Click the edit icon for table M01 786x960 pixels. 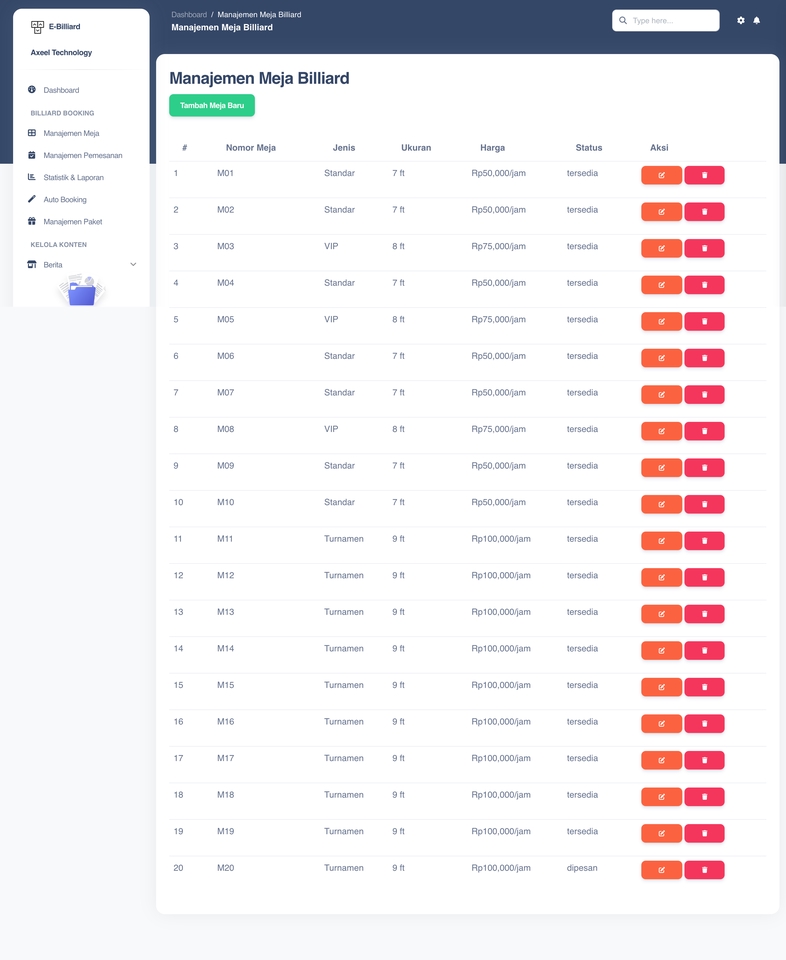[x=661, y=175]
